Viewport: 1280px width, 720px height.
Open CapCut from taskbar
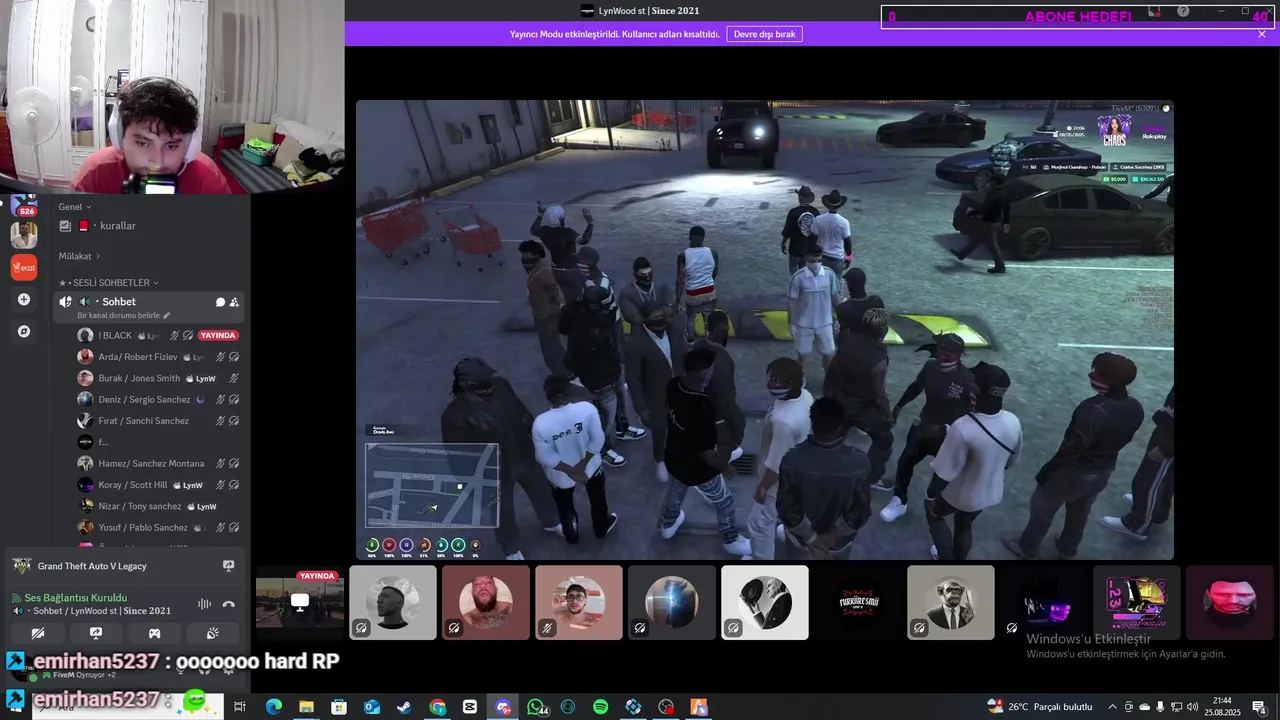pyautogui.click(x=470, y=707)
